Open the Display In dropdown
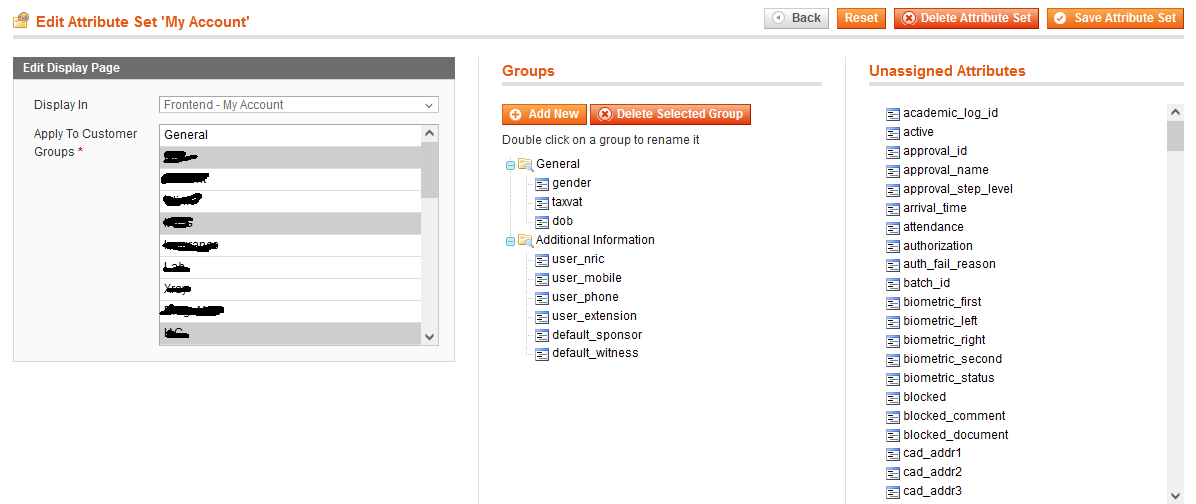1196x504 pixels. point(299,105)
